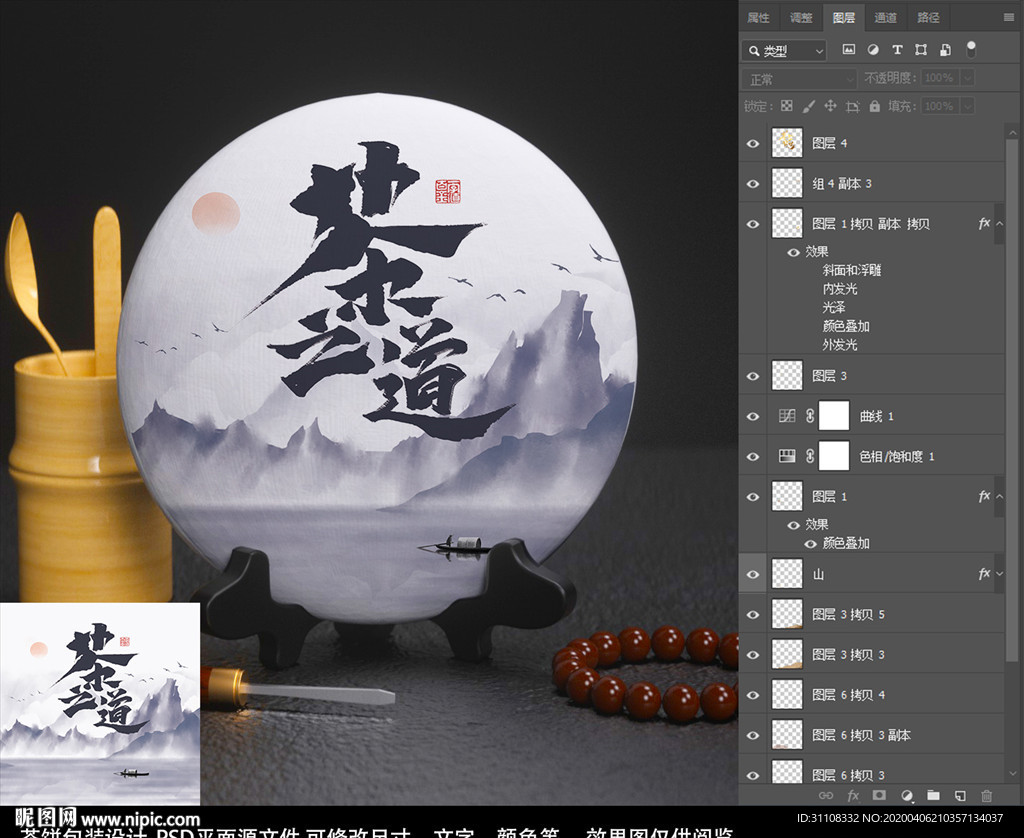The height and width of the screenshot is (838, 1024).
Task: Select the 图层 3 拷贝 3 layer
Action: click(872, 654)
